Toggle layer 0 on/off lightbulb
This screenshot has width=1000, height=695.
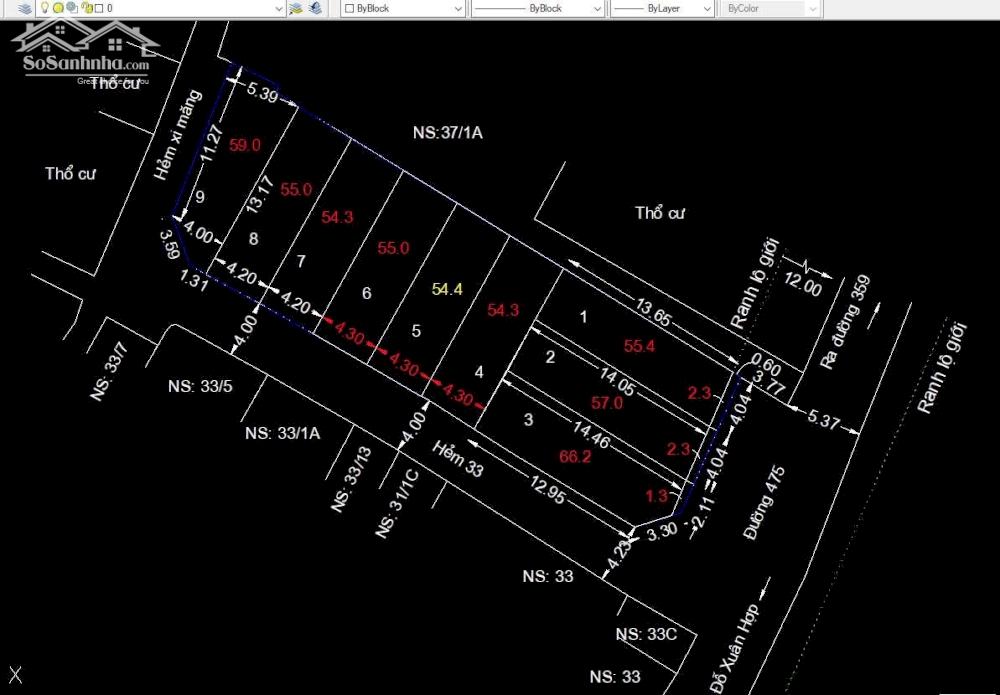45,8
